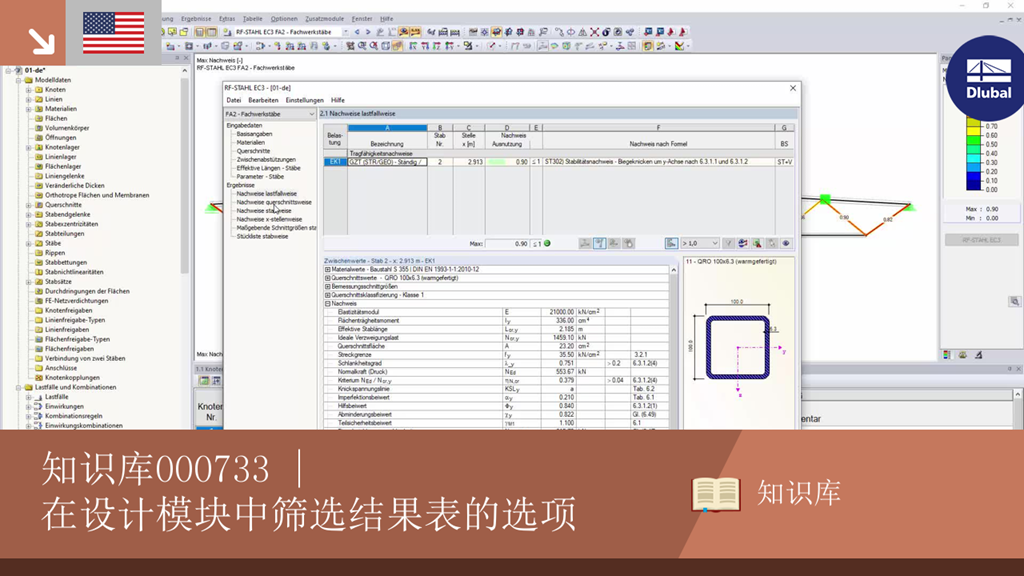Click the blue left arrow for the previous module case
The height and width of the screenshot is (576, 1024).
(357, 31)
